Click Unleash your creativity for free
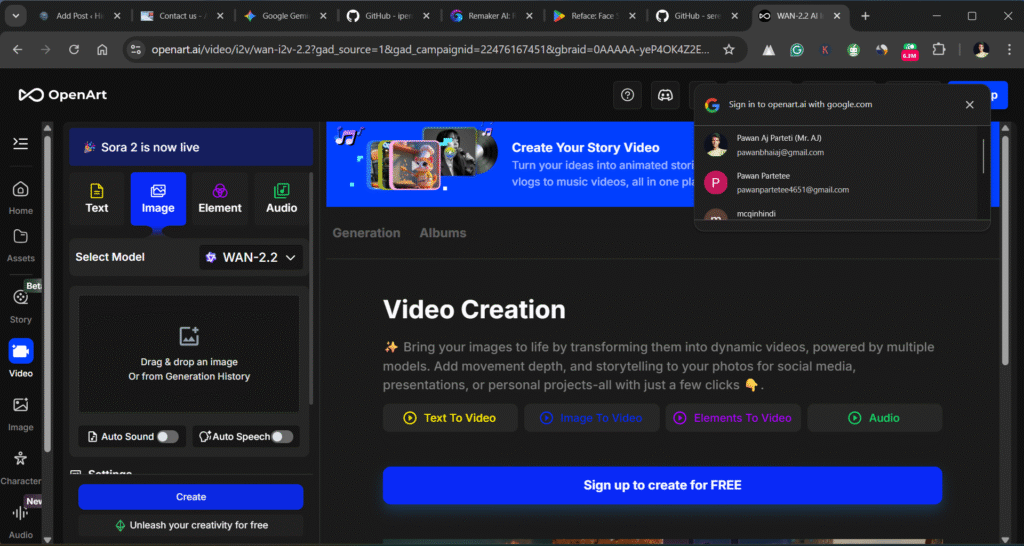 pyautogui.click(x=191, y=525)
